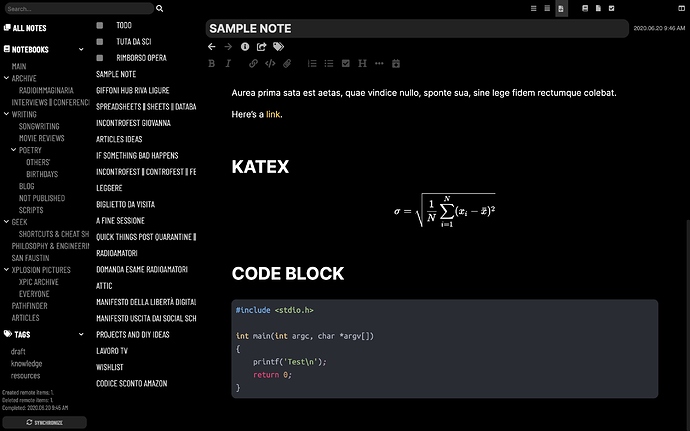This screenshot has width=690, height=431.
Task: Insert a numbered list
Action: pyautogui.click(x=312, y=63)
